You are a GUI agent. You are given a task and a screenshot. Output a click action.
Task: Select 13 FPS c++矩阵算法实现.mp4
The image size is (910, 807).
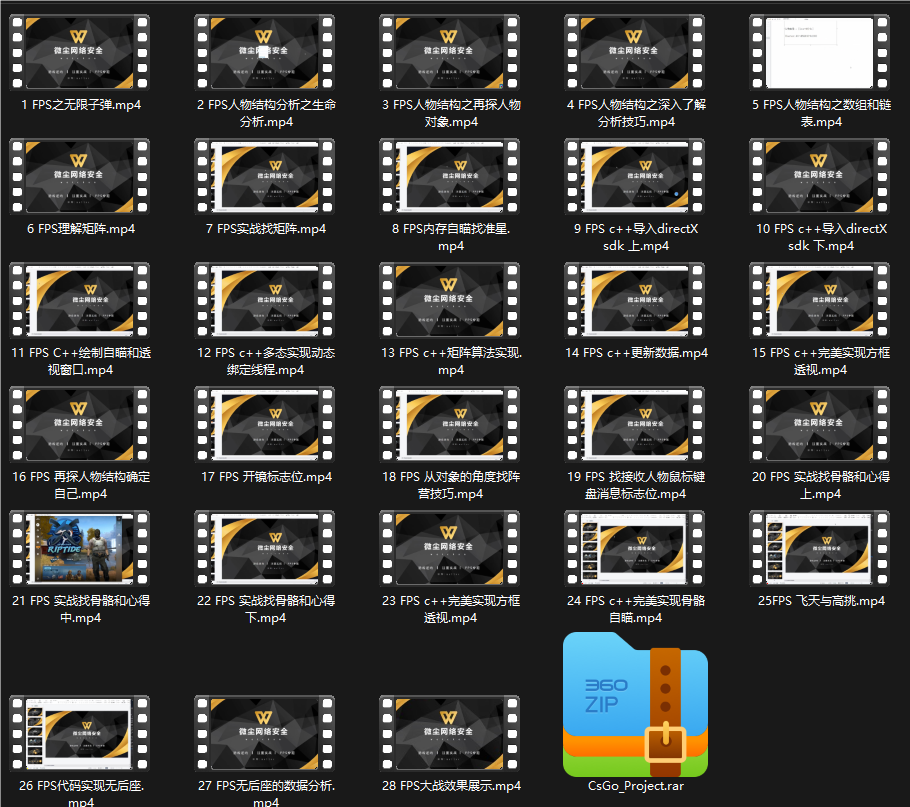tap(449, 301)
